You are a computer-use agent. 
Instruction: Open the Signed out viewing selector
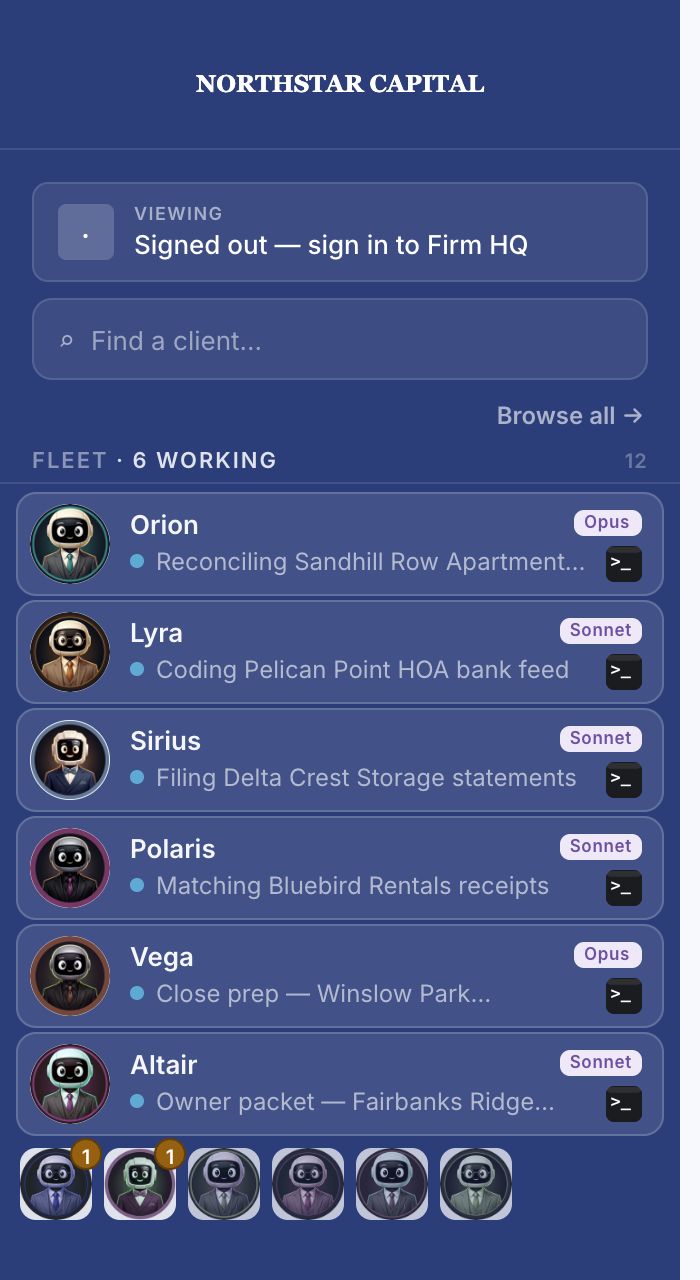(x=340, y=232)
